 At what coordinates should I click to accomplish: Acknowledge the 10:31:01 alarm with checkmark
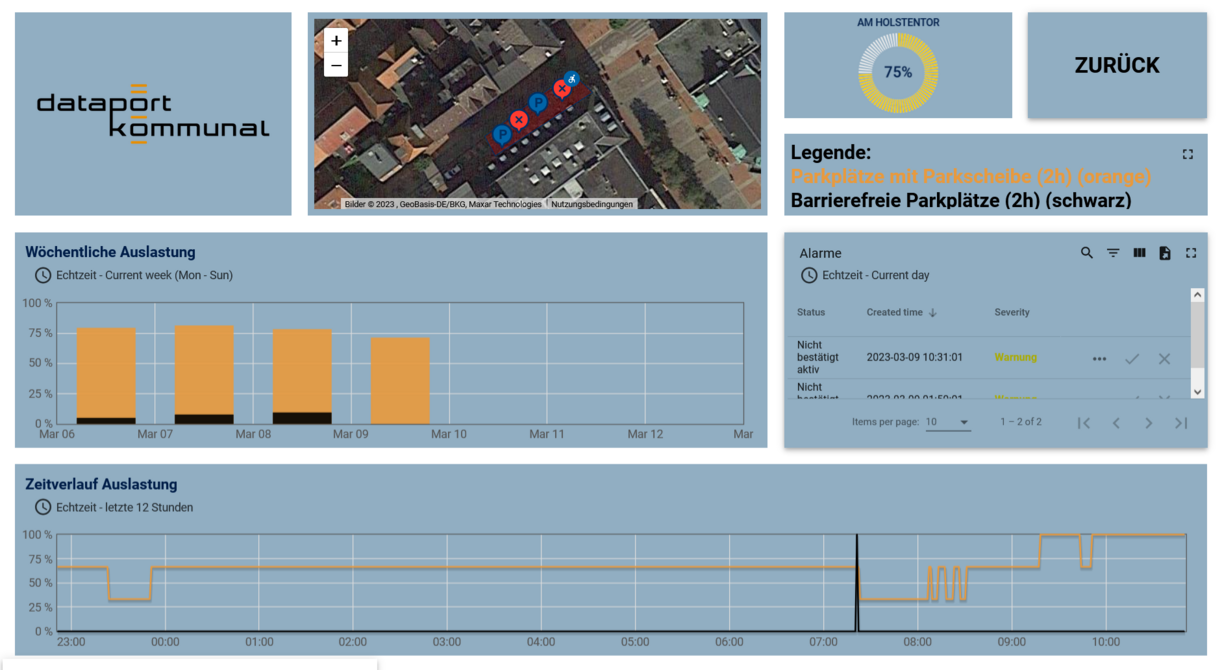[1132, 358]
